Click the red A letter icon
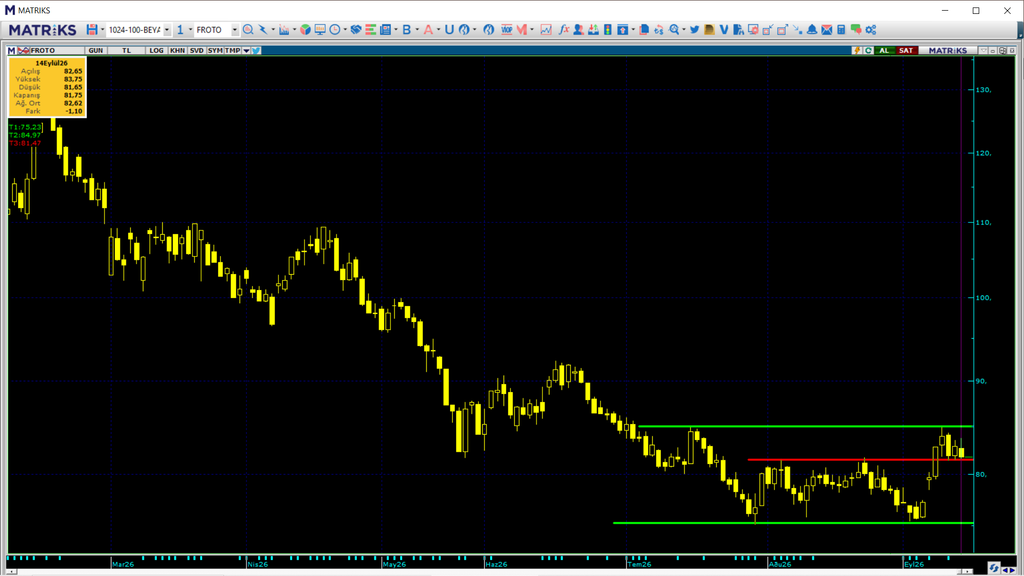Viewport: 1024px width, 576px height. tap(428, 30)
